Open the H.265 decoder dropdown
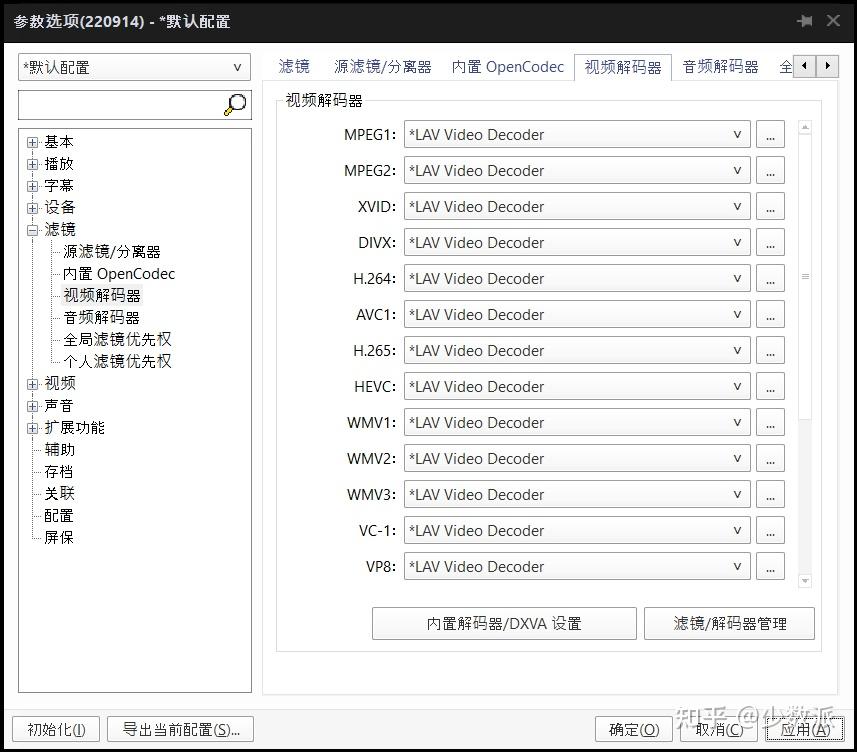The width and height of the screenshot is (857, 752). (736, 350)
